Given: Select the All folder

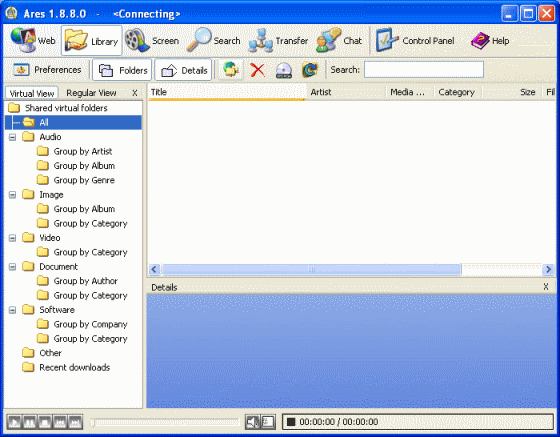Looking at the screenshot, I should click(x=73, y=122).
